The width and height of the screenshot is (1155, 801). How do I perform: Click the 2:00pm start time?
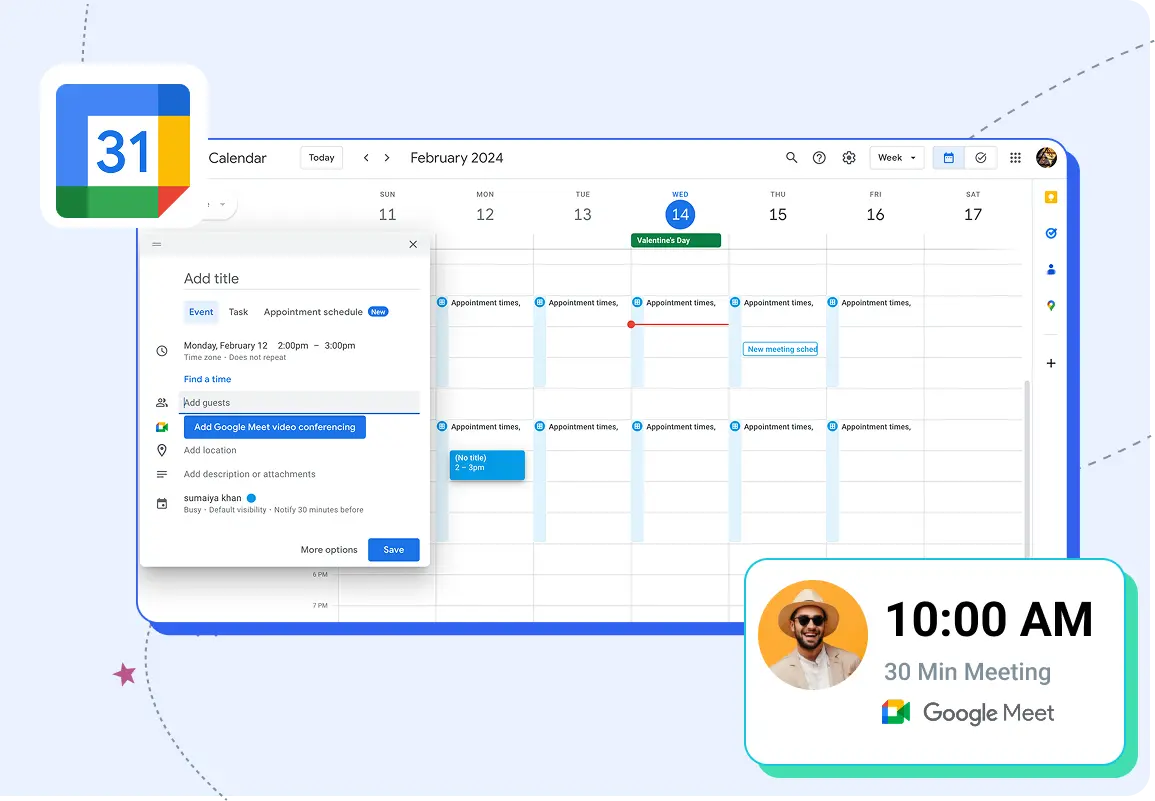(x=293, y=346)
